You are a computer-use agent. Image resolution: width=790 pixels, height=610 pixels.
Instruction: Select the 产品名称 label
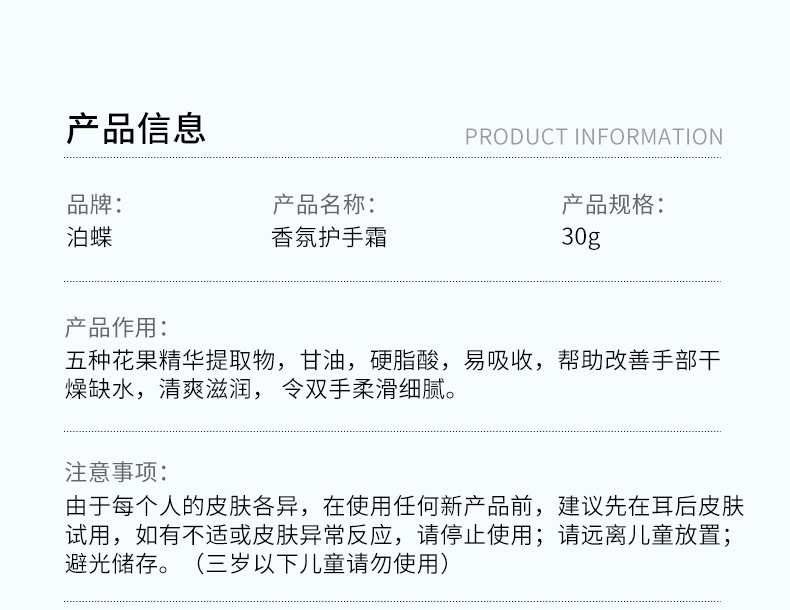tap(323, 206)
